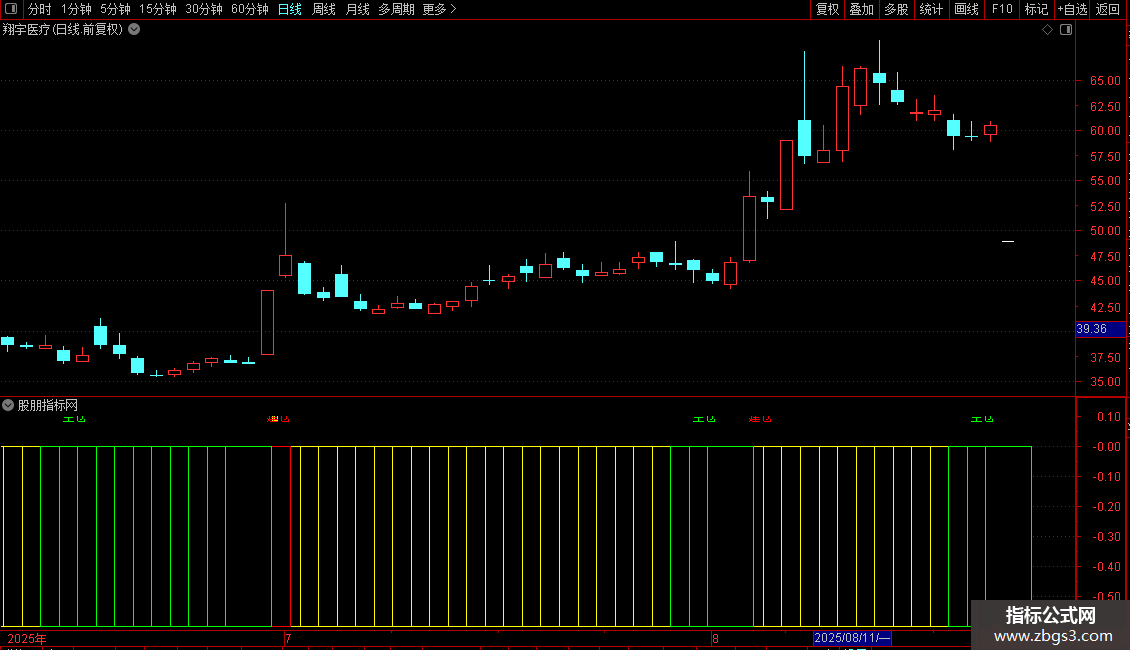Click the month 7 label on time axis
Image resolution: width=1130 pixels, height=650 pixels.
pos(288,638)
